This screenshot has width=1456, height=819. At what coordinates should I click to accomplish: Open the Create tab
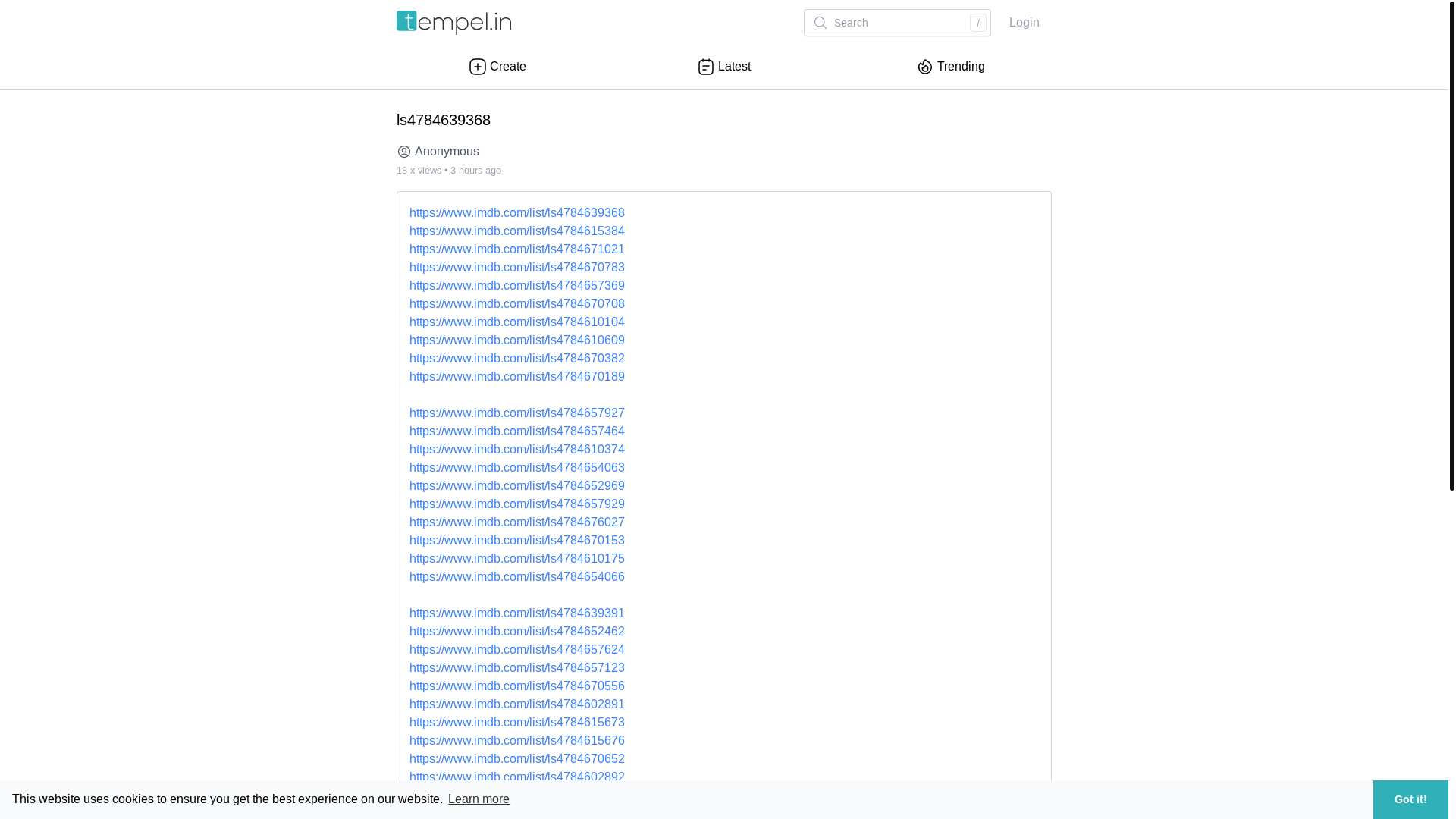497,67
